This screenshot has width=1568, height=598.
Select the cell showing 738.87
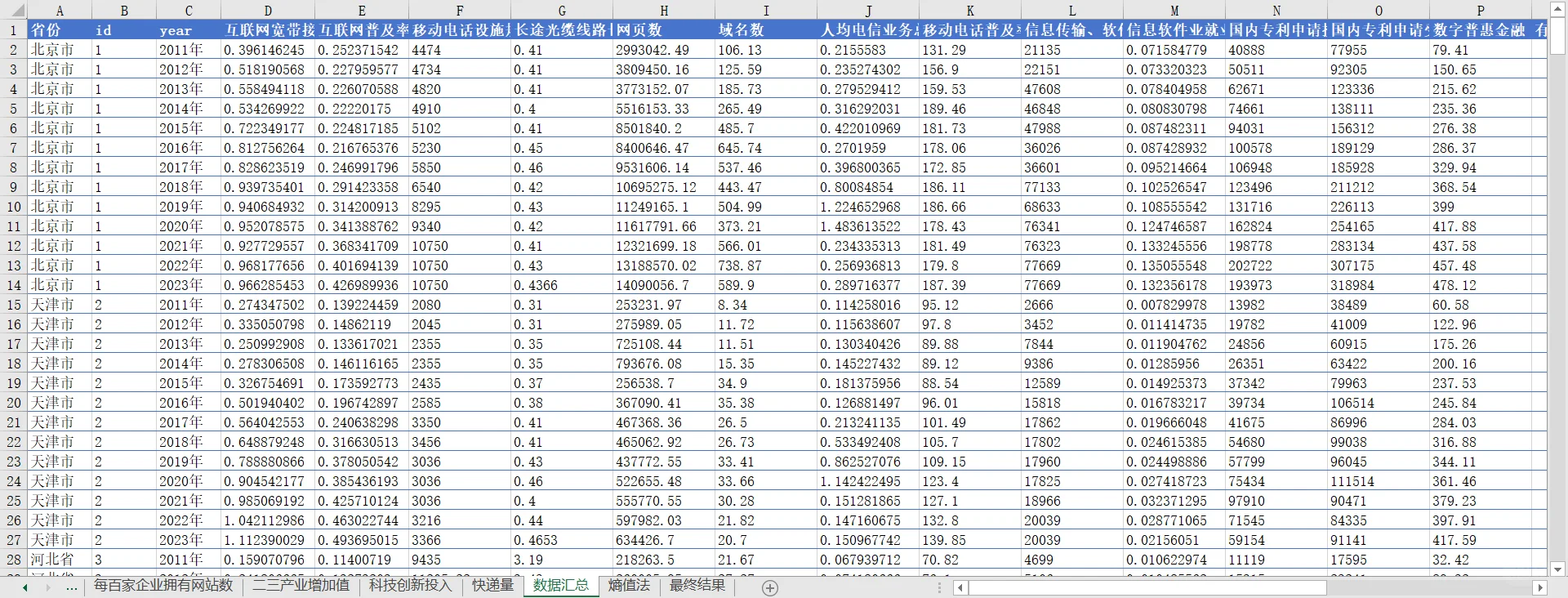tap(766, 266)
